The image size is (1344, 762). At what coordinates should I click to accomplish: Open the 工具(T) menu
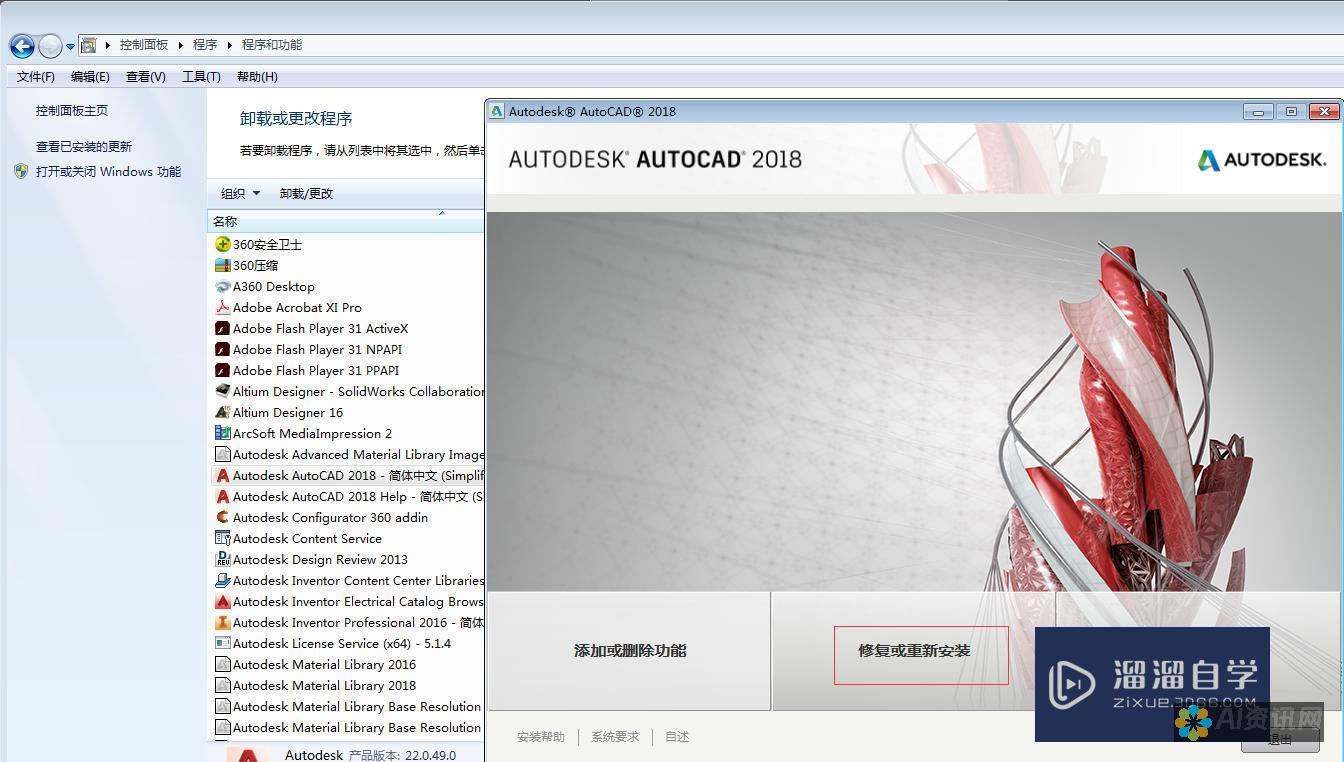click(201, 76)
